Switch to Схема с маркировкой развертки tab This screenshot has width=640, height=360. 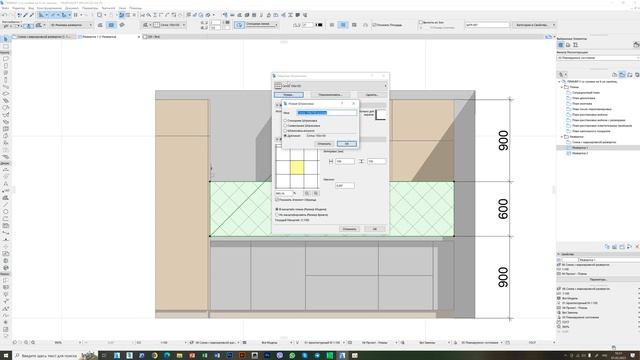click(43, 37)
